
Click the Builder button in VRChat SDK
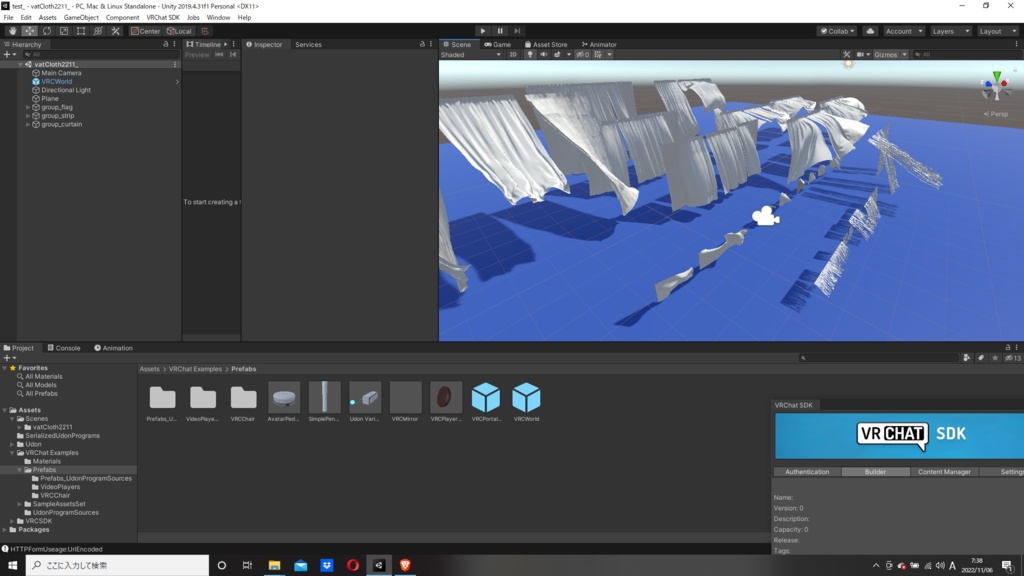pyautogui.click(x=875, y=472)
